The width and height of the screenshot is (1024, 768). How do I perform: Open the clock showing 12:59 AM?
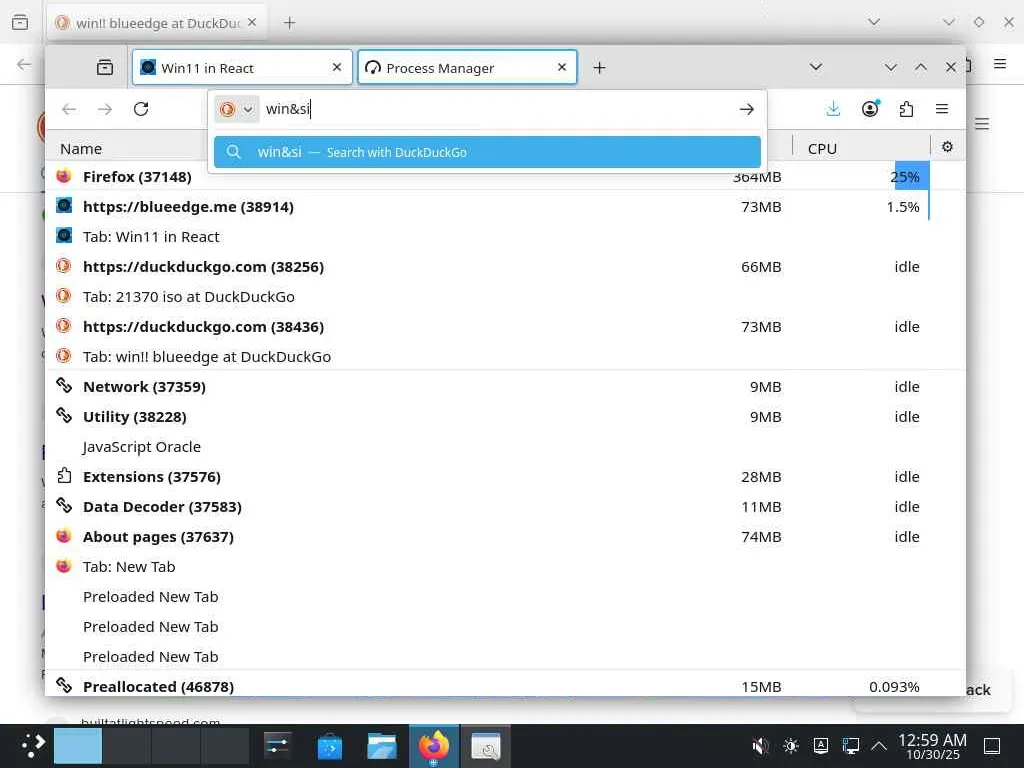(932, 746)
